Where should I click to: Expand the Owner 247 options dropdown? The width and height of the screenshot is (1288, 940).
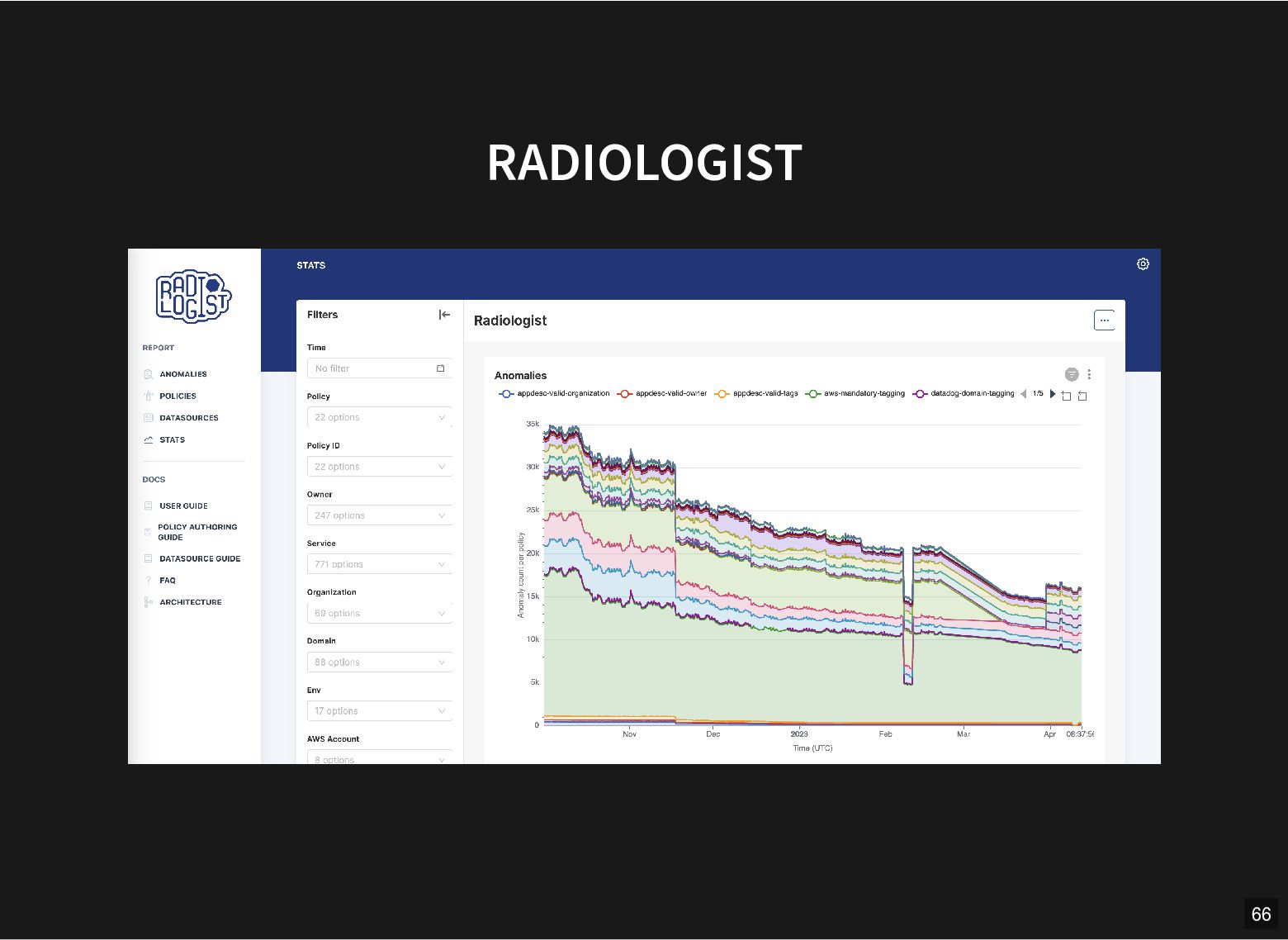pos(380,515)
